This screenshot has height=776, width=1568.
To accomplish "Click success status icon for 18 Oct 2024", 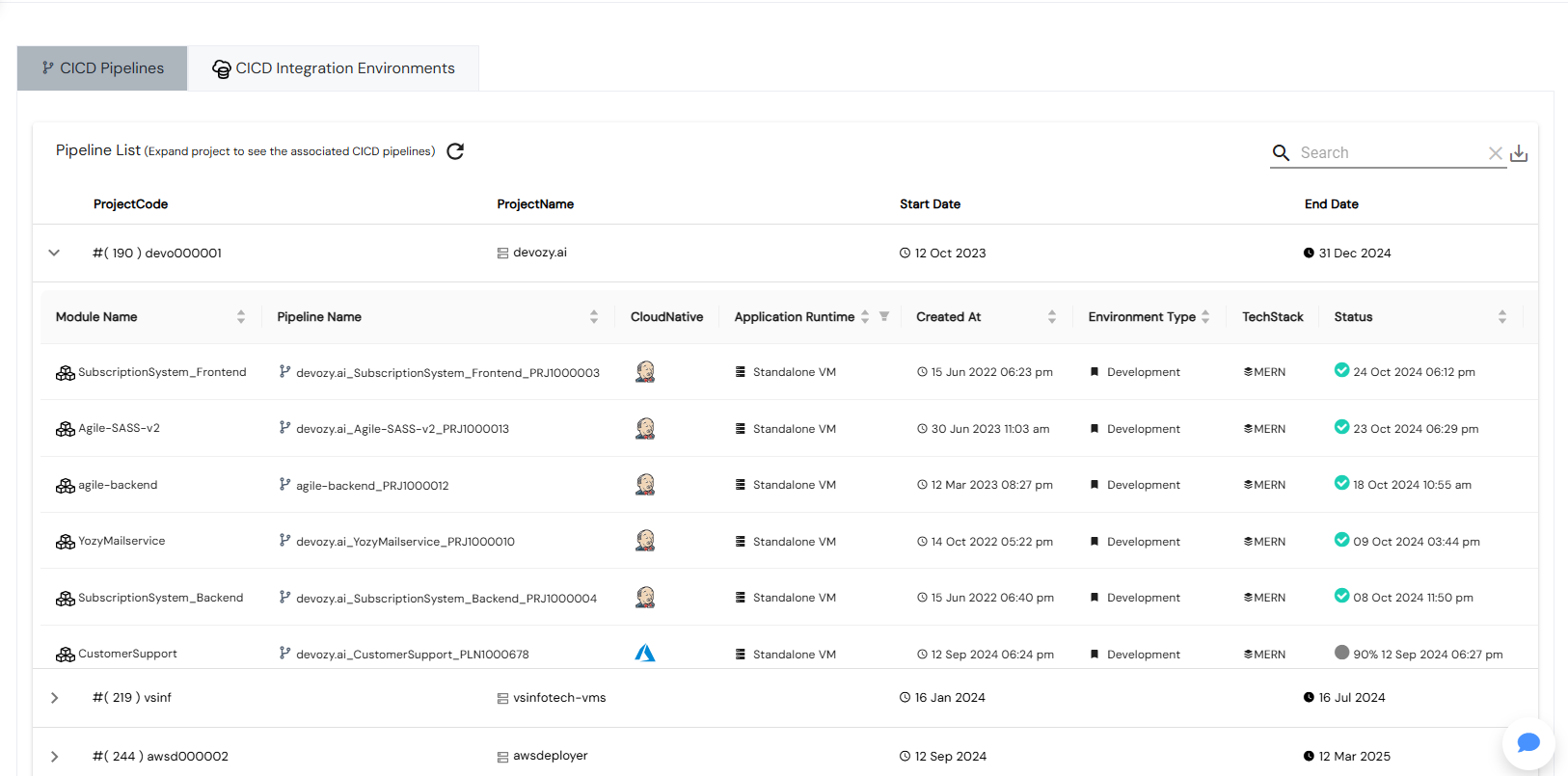I will [1341, 482].
